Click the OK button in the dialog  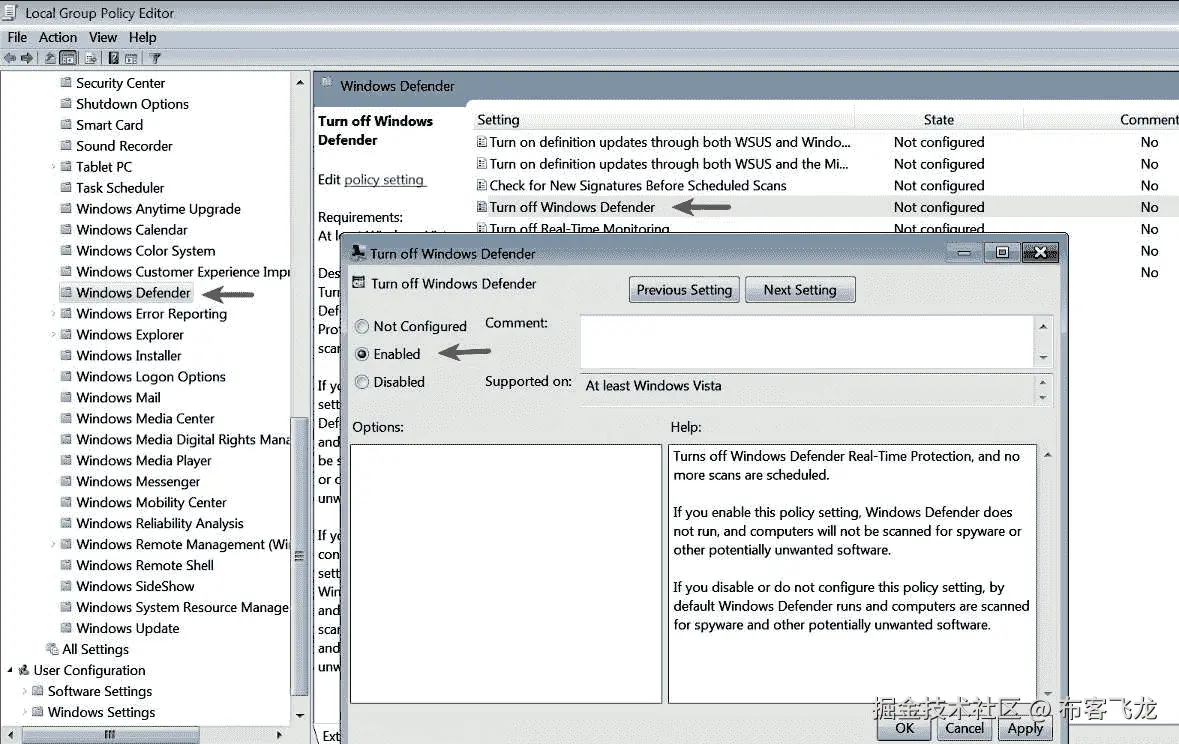tap(905, 727)
